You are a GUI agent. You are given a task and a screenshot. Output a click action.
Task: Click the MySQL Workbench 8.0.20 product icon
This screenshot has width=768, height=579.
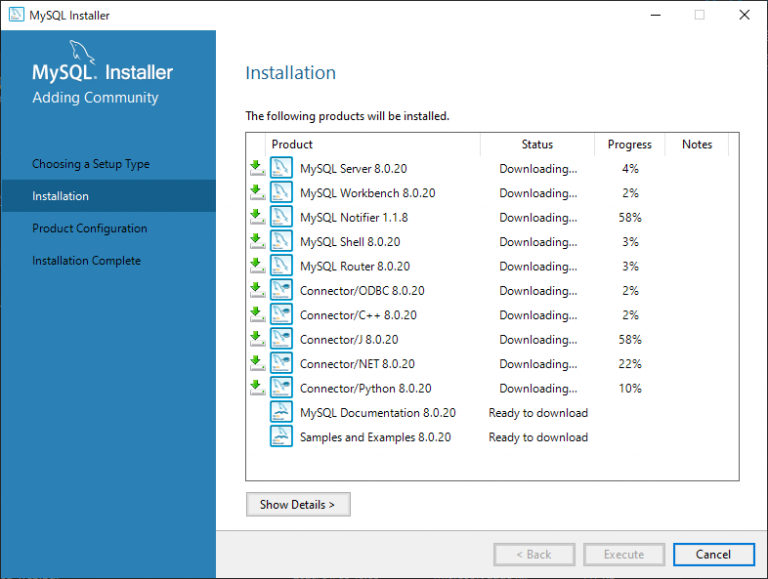pos(281,193)
